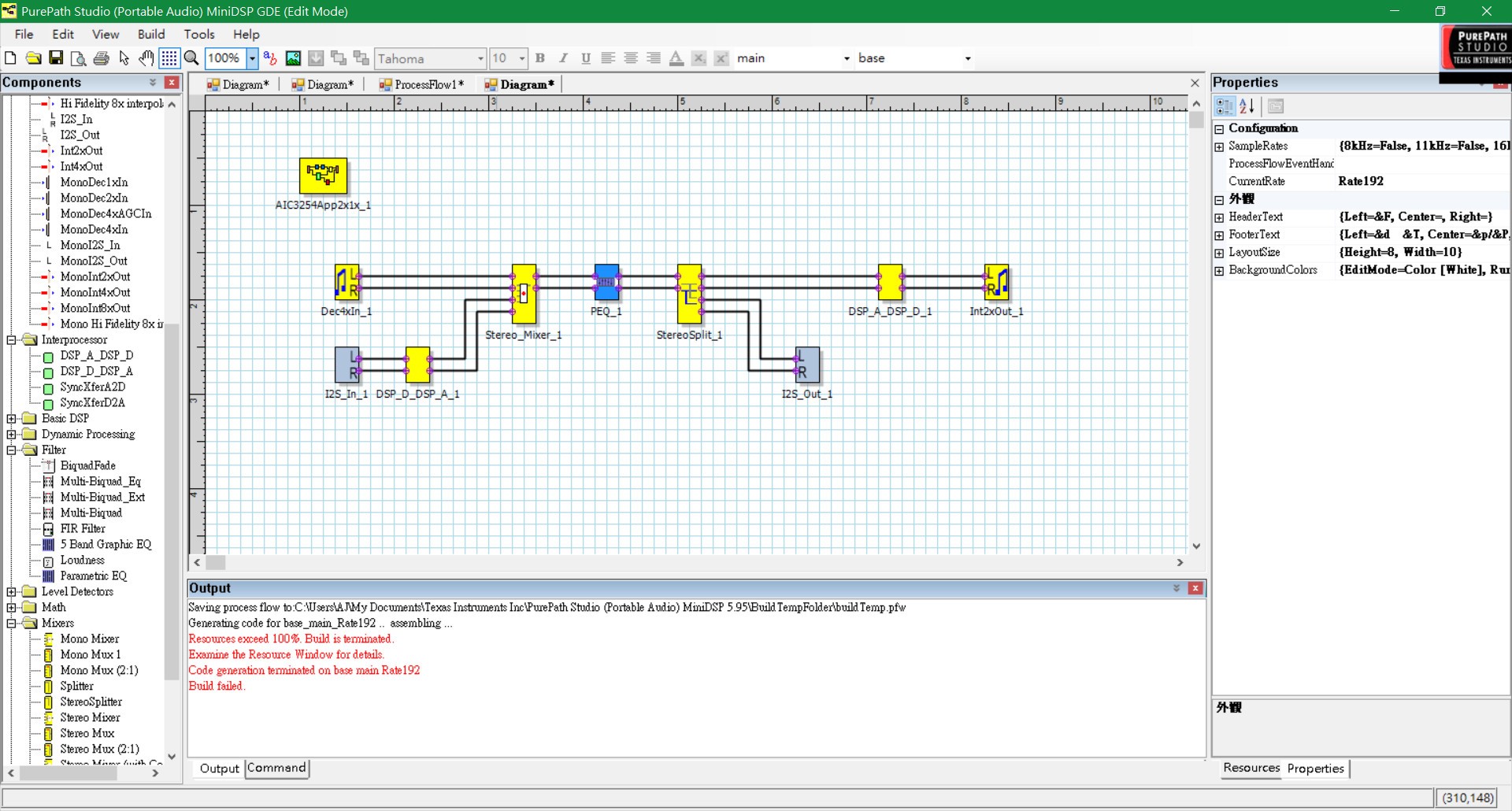Open a file with the folder icon
The width and height of the screenshot is (1512, 811).
click(33, 58)
